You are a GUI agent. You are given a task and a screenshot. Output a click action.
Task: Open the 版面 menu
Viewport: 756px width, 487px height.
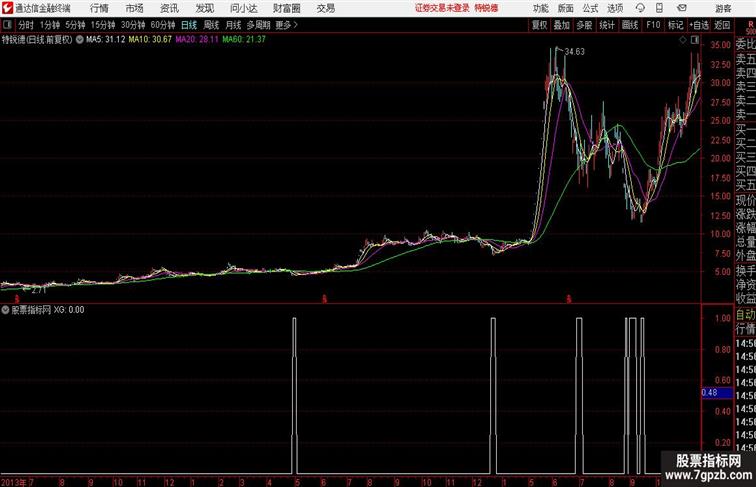click(566, 8)
